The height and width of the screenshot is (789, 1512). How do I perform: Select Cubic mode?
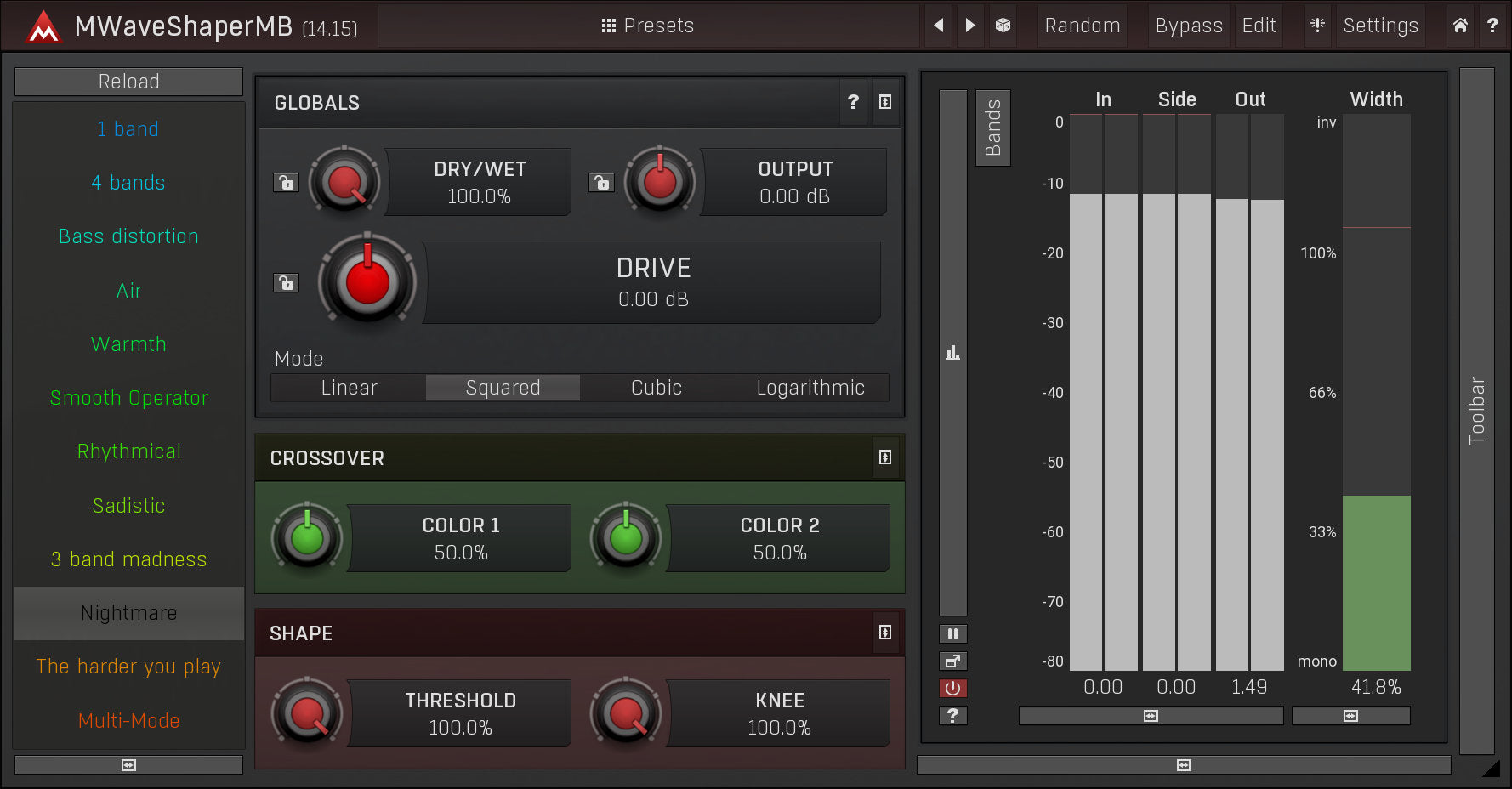(x=656, y=388)
